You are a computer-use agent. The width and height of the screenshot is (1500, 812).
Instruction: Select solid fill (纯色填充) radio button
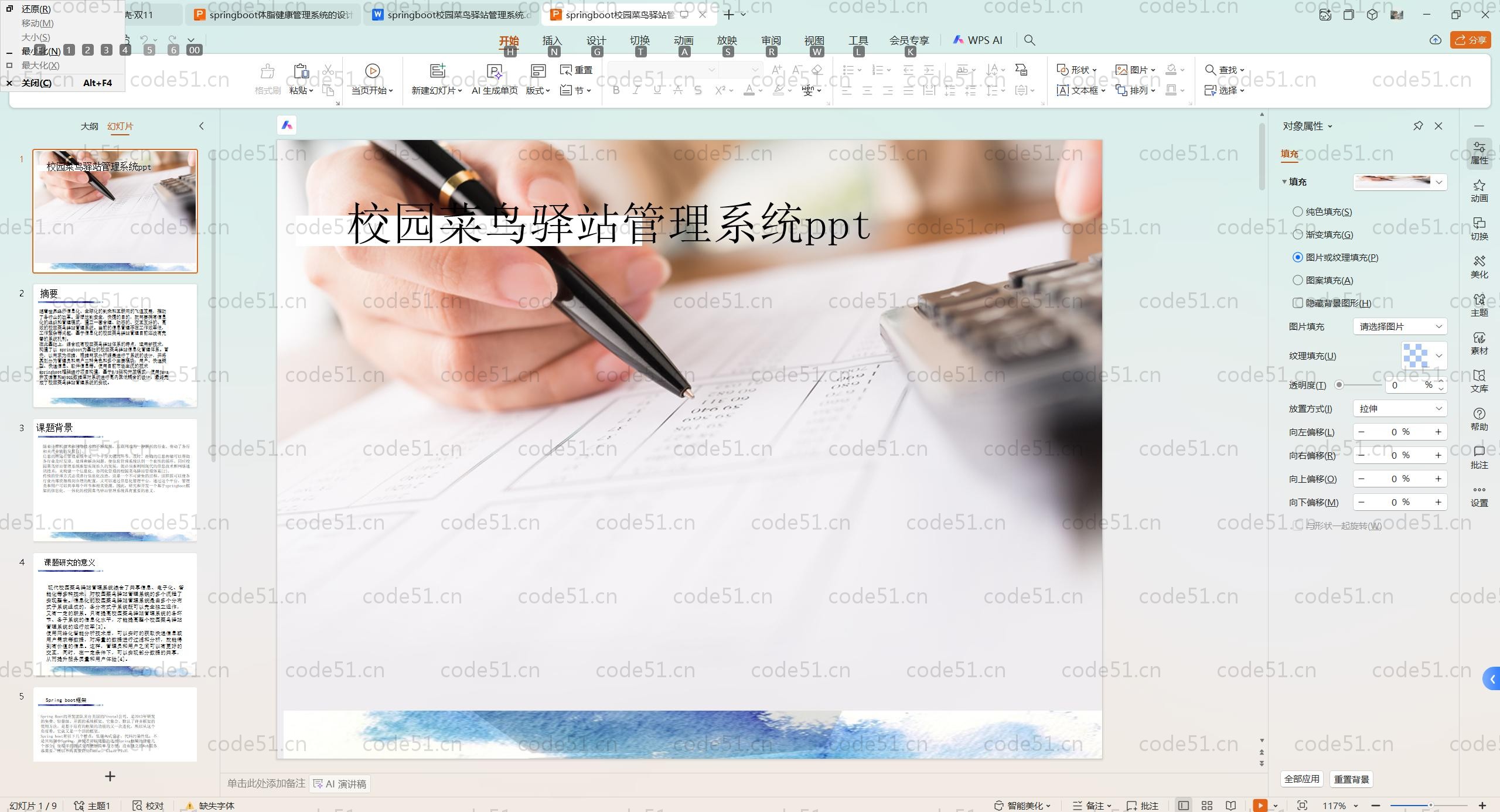(1298, 211)
